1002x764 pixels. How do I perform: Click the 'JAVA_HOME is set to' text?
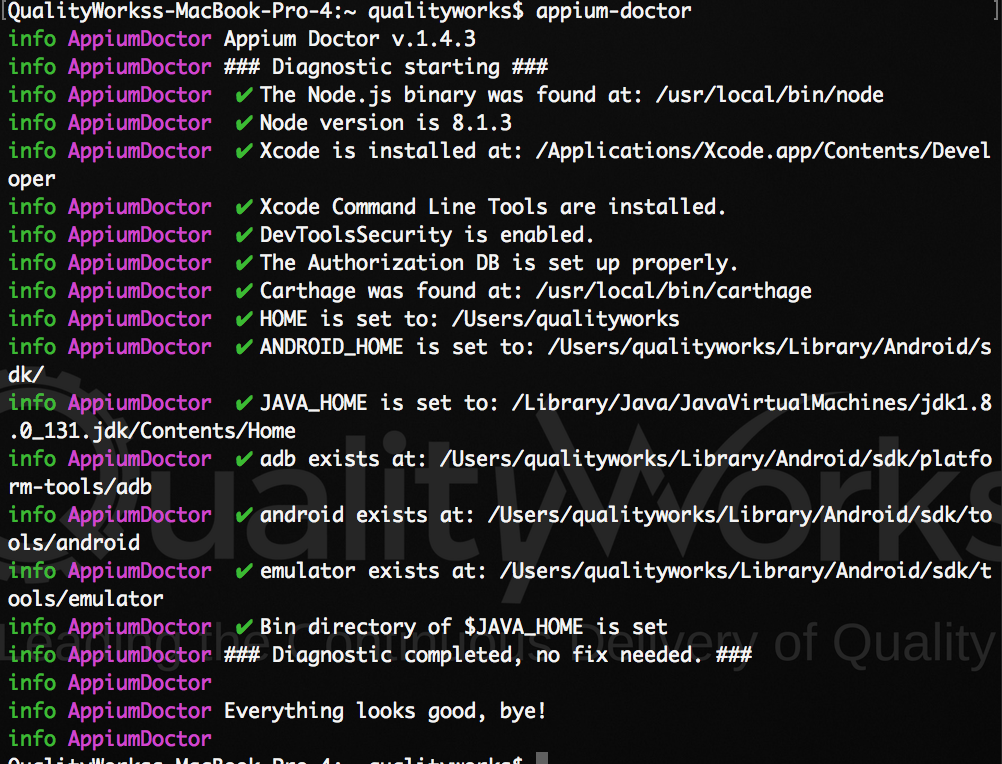pyautogui.click(x=379, y=403)
